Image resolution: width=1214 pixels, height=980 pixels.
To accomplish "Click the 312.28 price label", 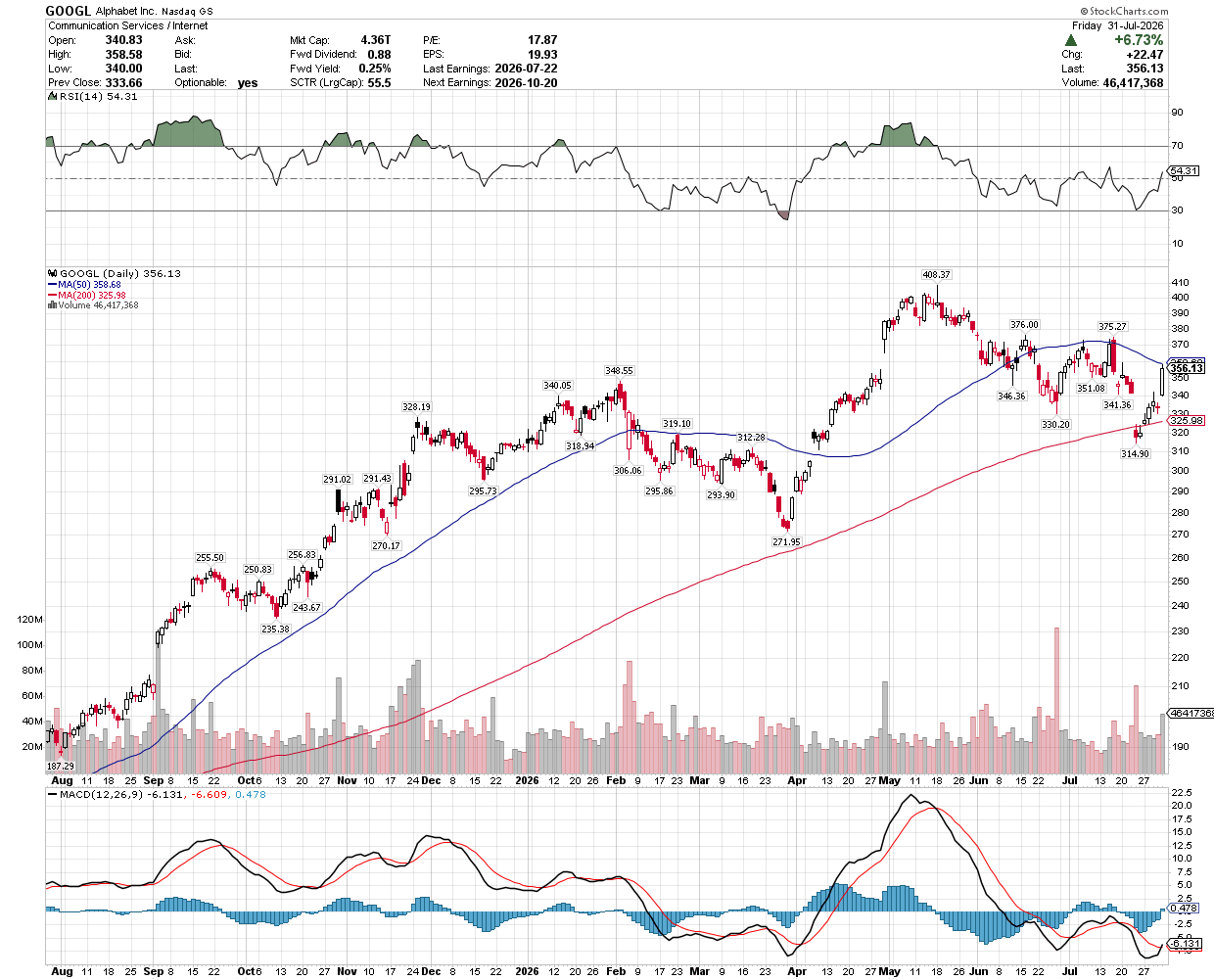I will (x=751, y=438).
